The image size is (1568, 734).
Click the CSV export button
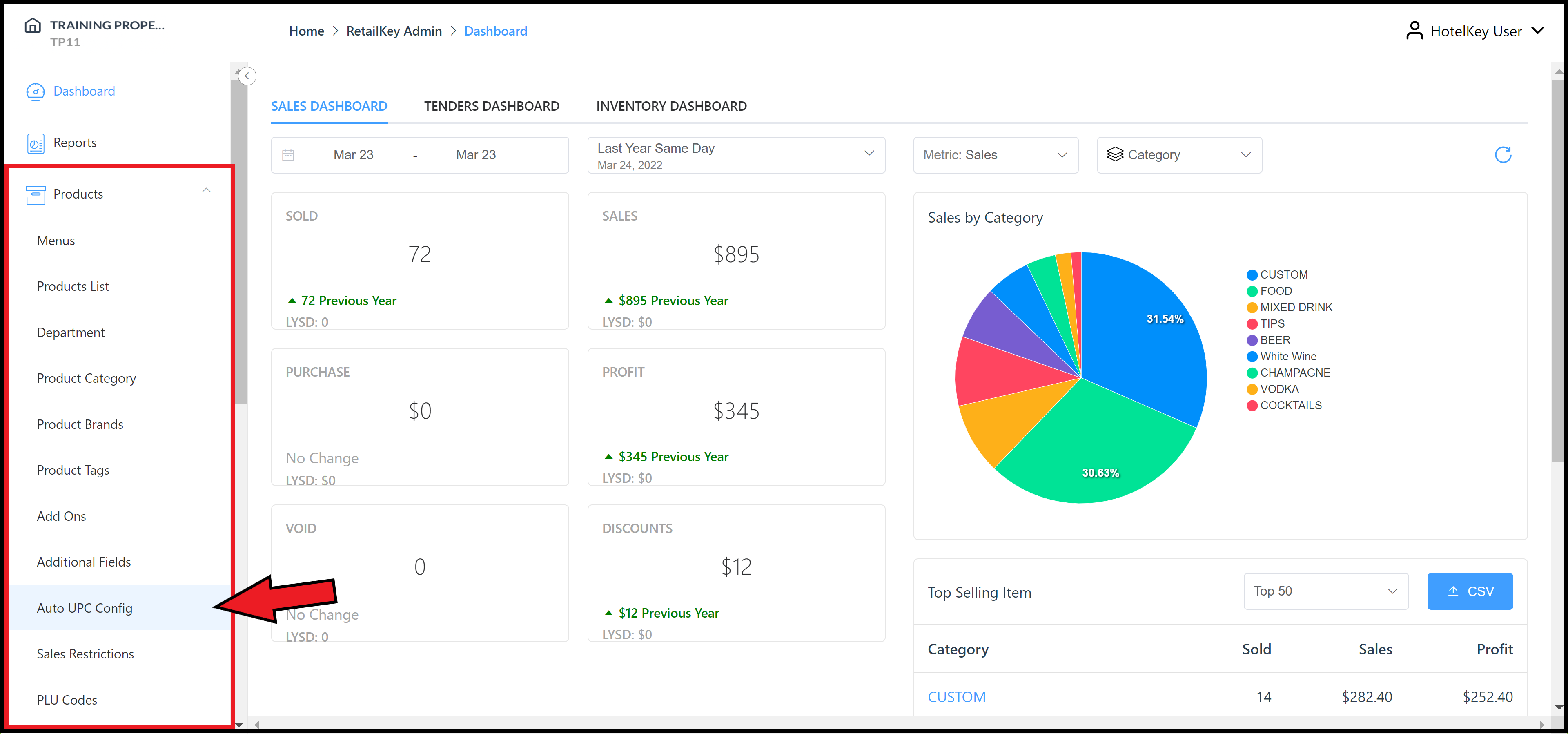click(x=1470, y=591)
